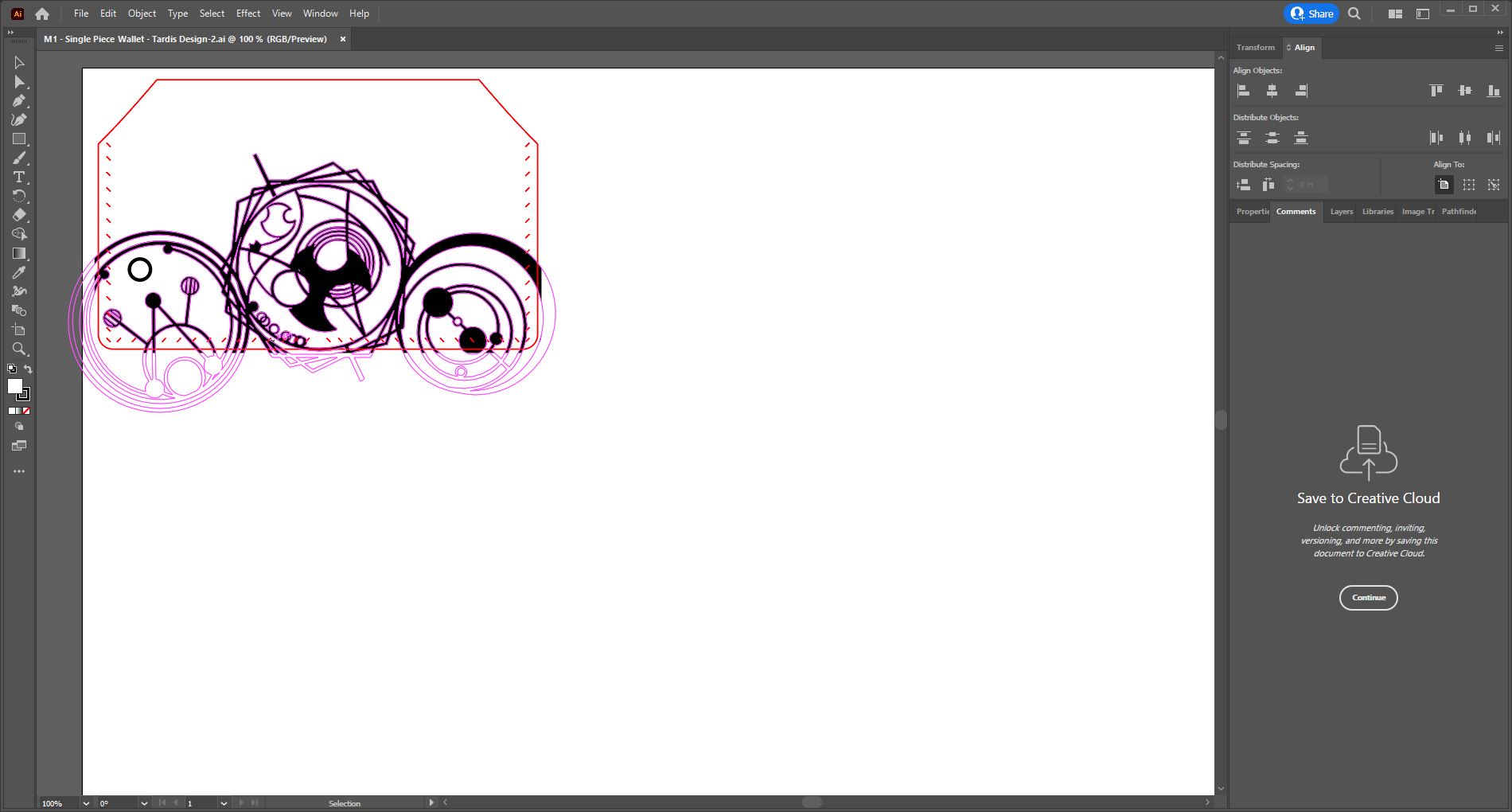
Task: Select the Rectangle tool
Action: (19, 139)
